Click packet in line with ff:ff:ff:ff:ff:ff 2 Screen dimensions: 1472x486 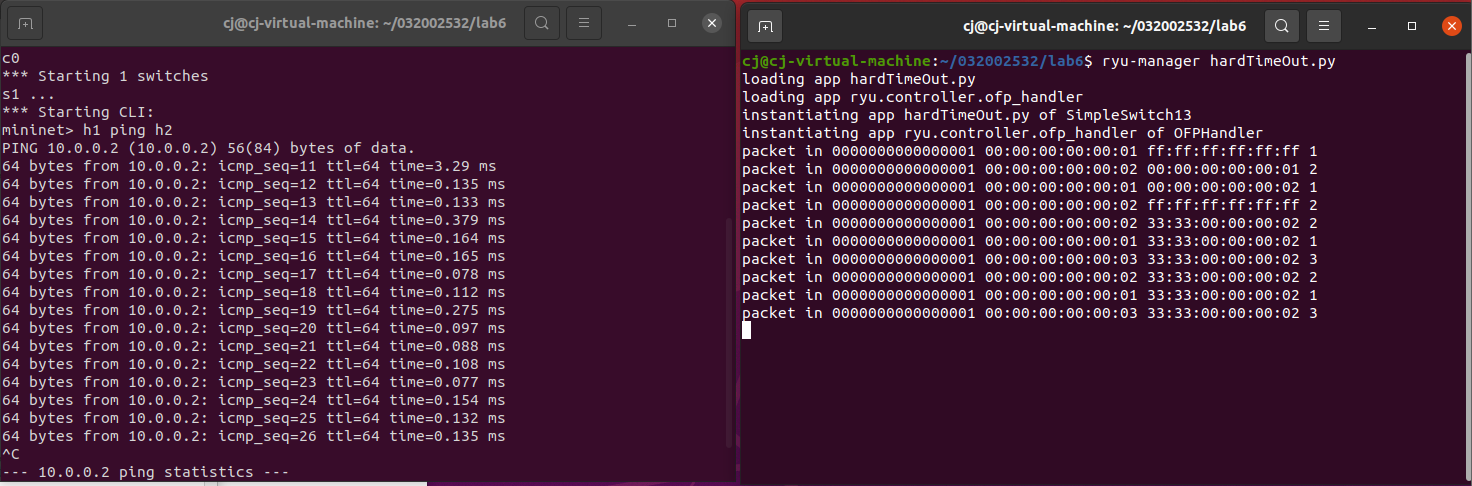coord(1029,205)
